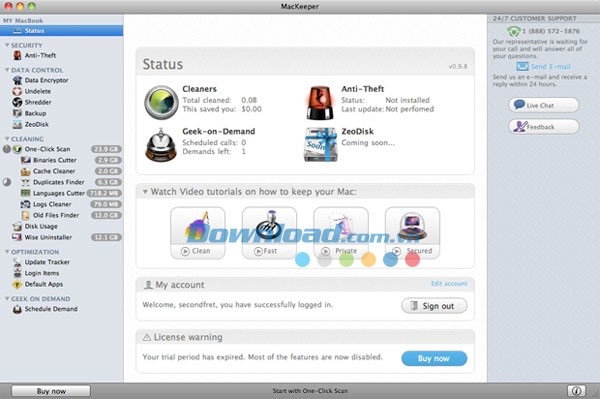Screen dimensions: 600x399
Task: Click the Secured tutorial thumbnail image
Action: tap(412, 227)
